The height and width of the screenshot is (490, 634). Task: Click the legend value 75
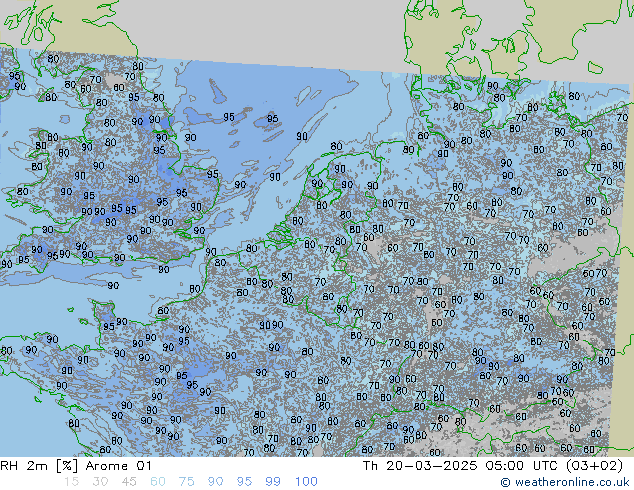click(186, 482)
